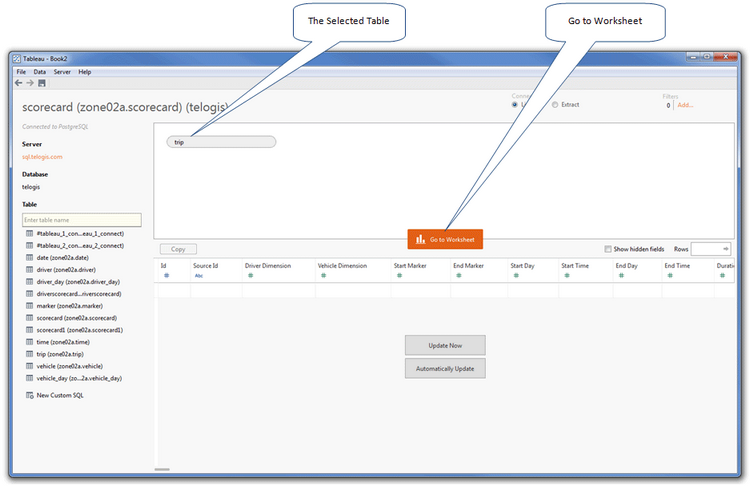Click the type icon under Start Day

[x=516, y=275]
